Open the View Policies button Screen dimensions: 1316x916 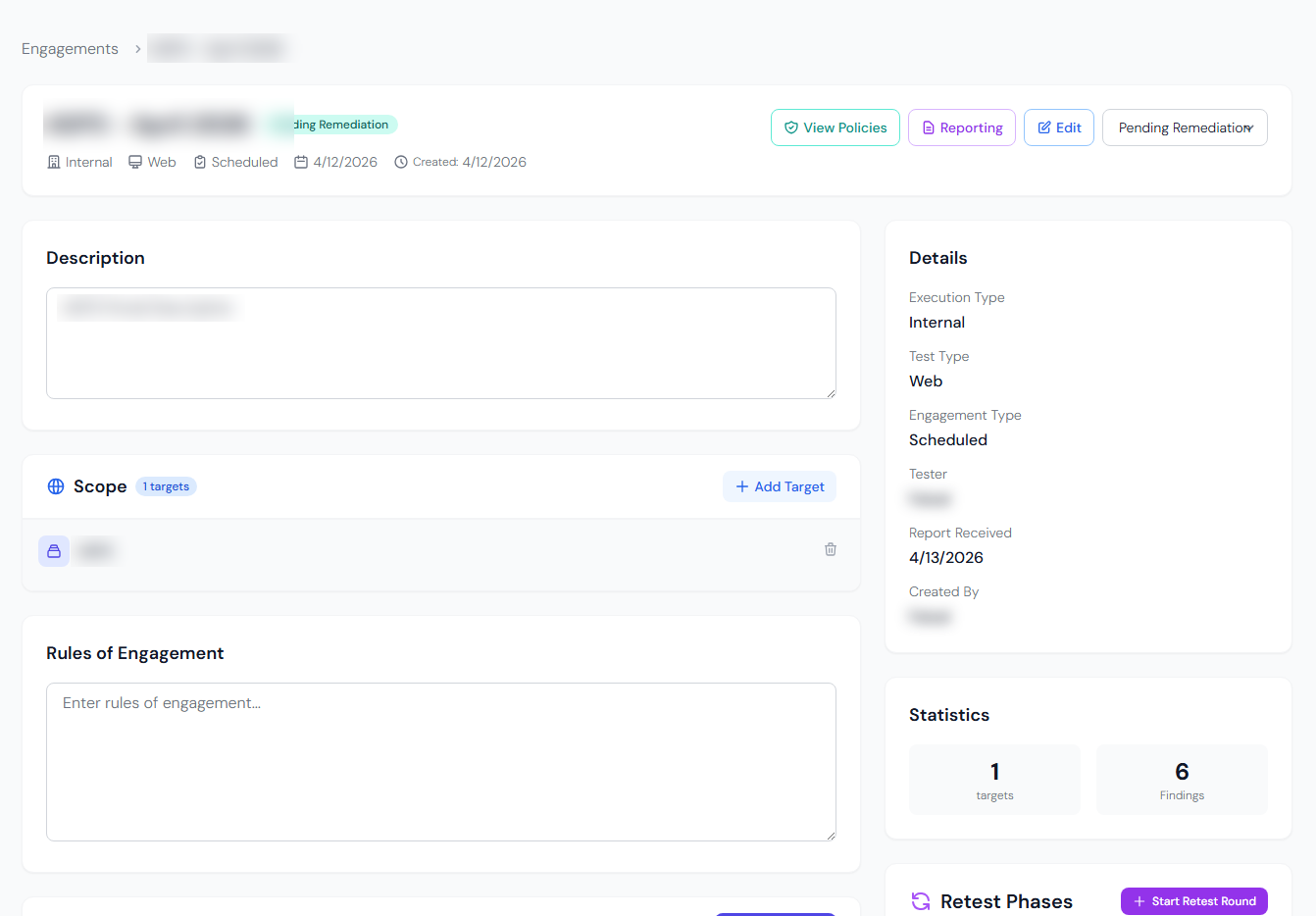[835, 127]
